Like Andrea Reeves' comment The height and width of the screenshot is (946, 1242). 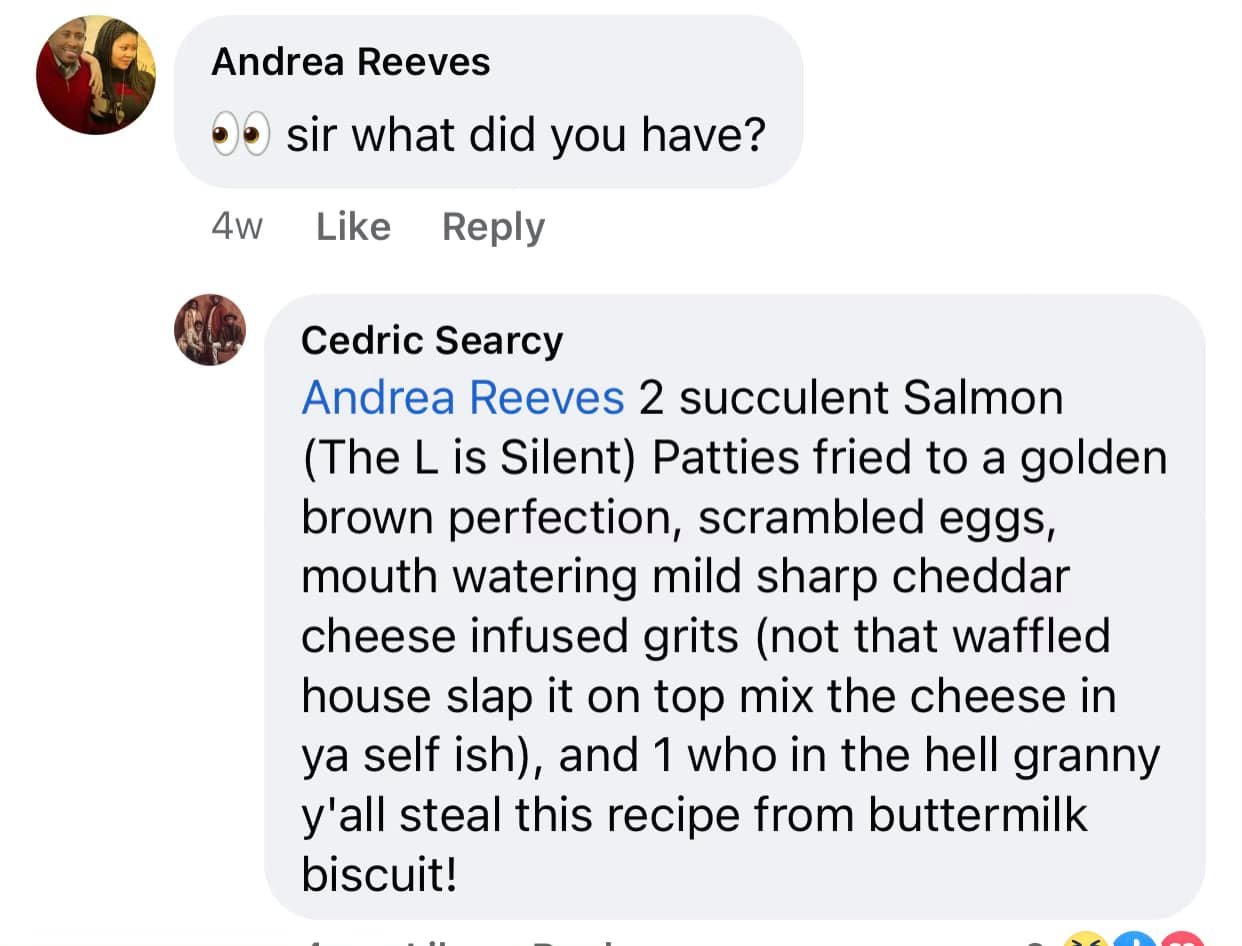tap(353, 227)
